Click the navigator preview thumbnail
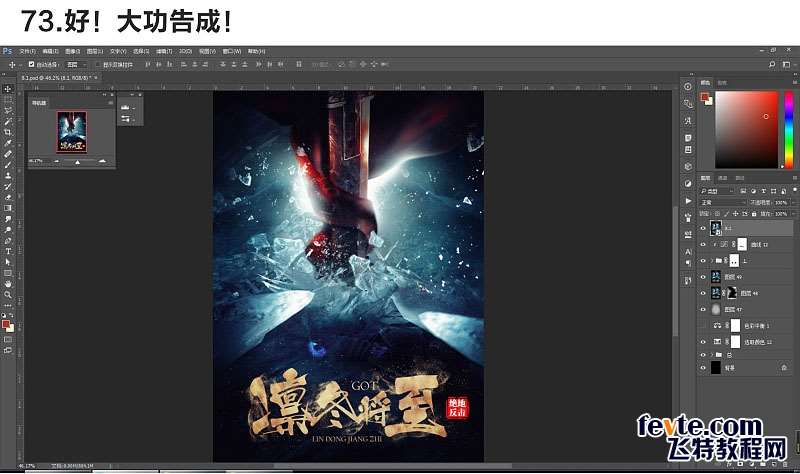The height and width of the screenshot is (474, 800). point(72,132)
